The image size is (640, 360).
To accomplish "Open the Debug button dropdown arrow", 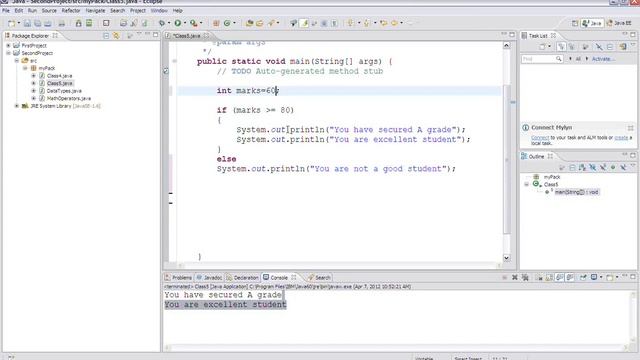I will 169,23.
